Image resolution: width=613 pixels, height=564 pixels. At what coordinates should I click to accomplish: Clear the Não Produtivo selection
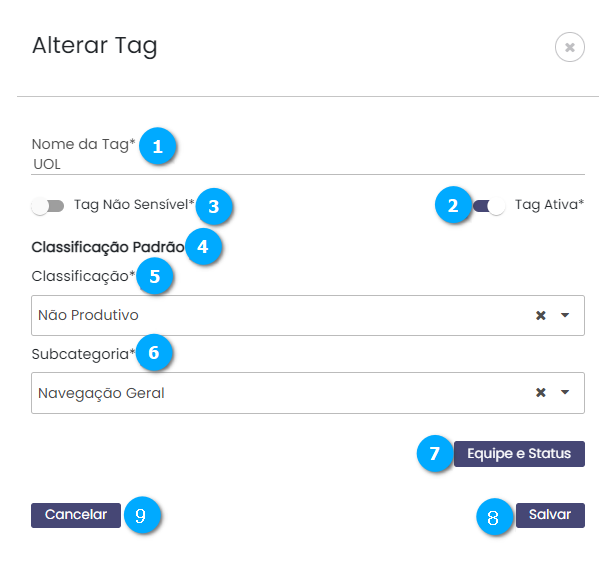[x=541, y=315]
